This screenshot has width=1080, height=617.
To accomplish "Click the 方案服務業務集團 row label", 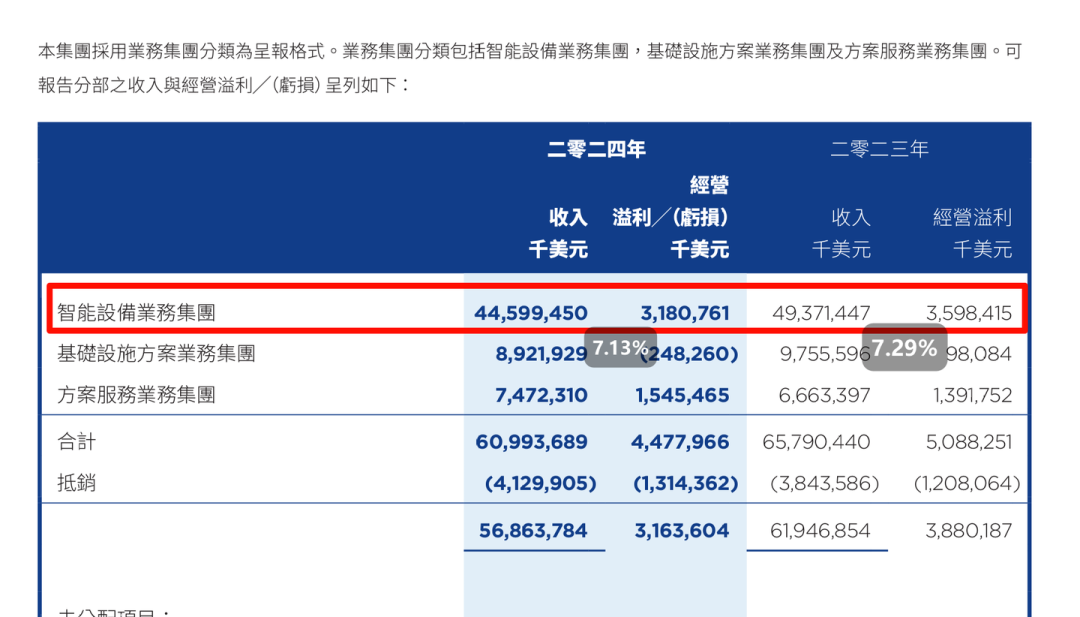I will 136,395.
